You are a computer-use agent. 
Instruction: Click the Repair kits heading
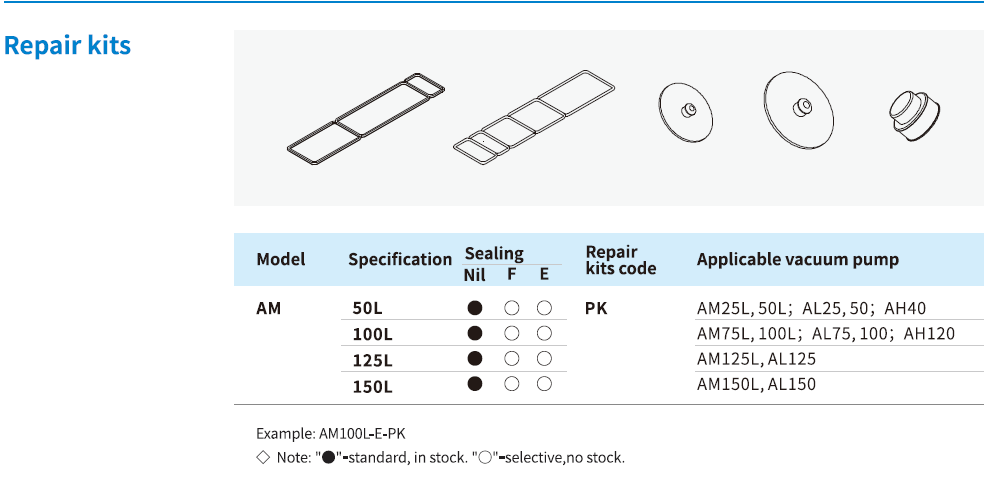(67, 46)
